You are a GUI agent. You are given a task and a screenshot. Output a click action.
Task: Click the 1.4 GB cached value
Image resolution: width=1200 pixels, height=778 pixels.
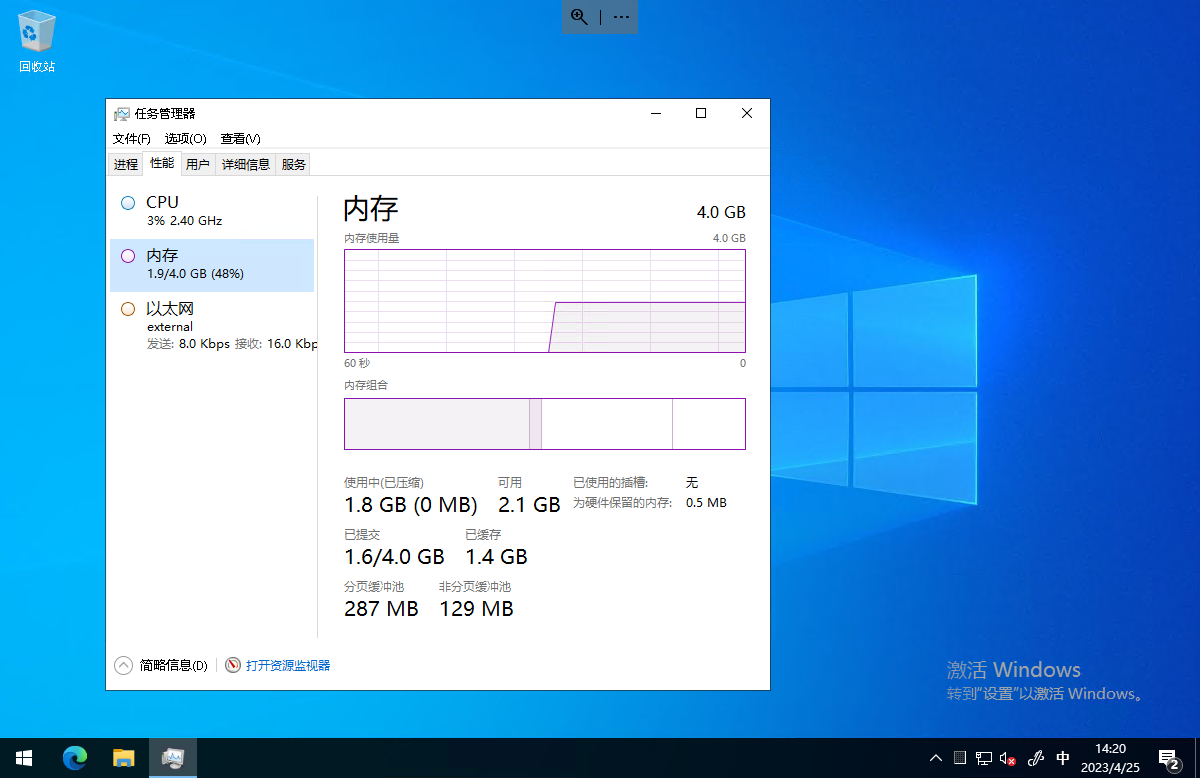tap(496, 557)
